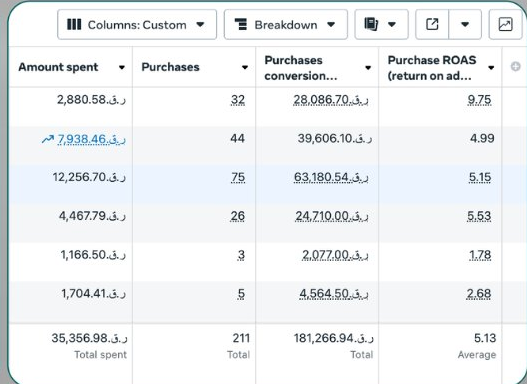Viewport: 527px width, 384px height.
Task: Click the total purchases 211
Action: (241, 338)
